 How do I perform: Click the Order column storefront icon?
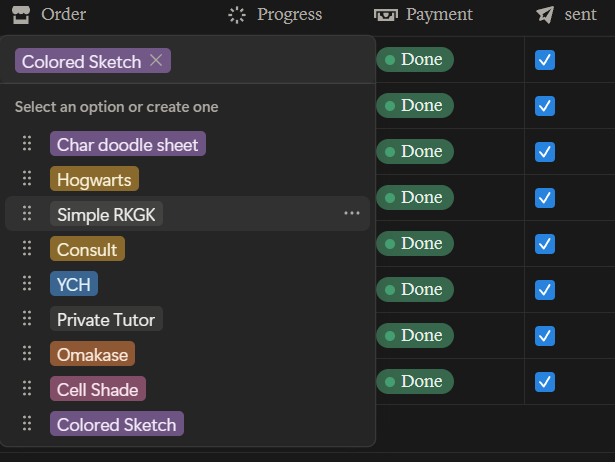pyautogui.click(x=21, y=15)
